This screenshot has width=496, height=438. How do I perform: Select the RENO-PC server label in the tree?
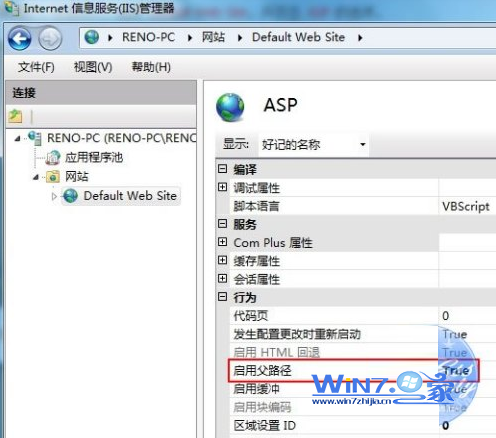122,138
